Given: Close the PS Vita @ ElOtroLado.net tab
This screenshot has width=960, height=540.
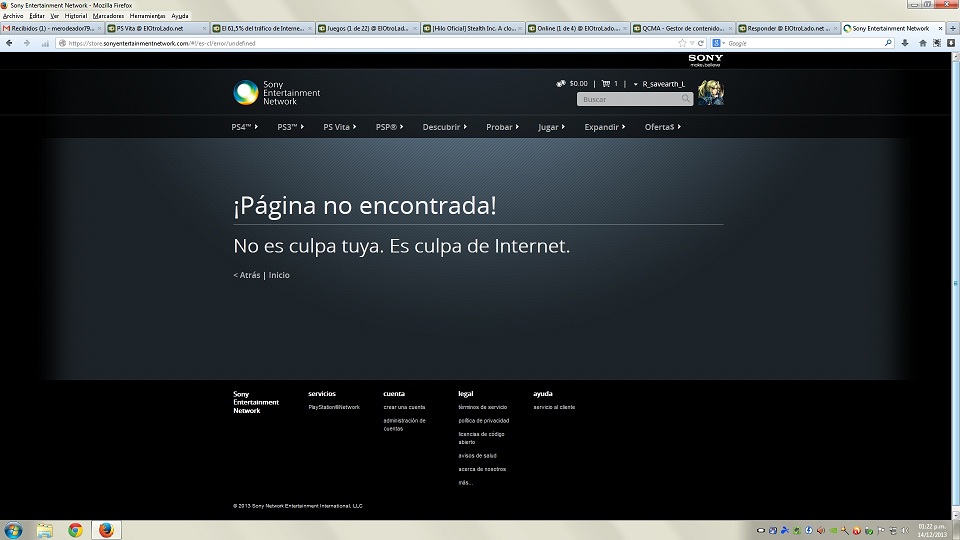Looking at the screenshot, I should (204, 28).
